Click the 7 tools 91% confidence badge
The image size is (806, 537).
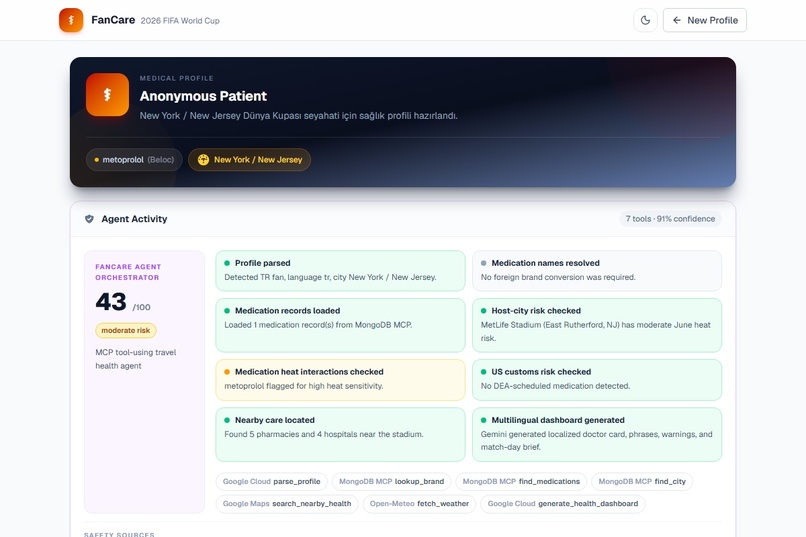[670, 219]
